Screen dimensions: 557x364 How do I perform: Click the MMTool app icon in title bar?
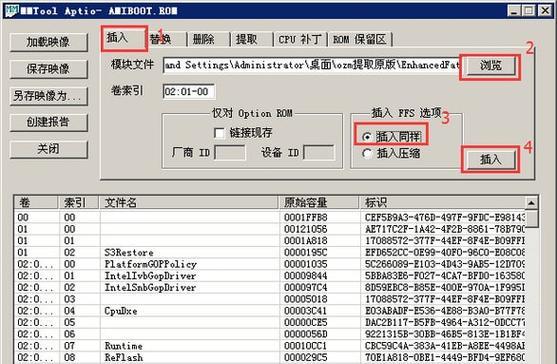coord(11,10)
